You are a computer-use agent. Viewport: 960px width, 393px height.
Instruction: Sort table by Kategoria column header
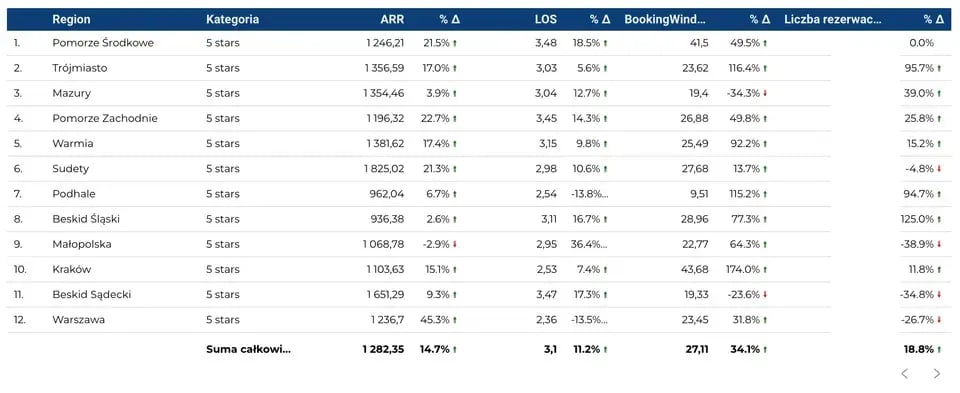coord(233,19)
